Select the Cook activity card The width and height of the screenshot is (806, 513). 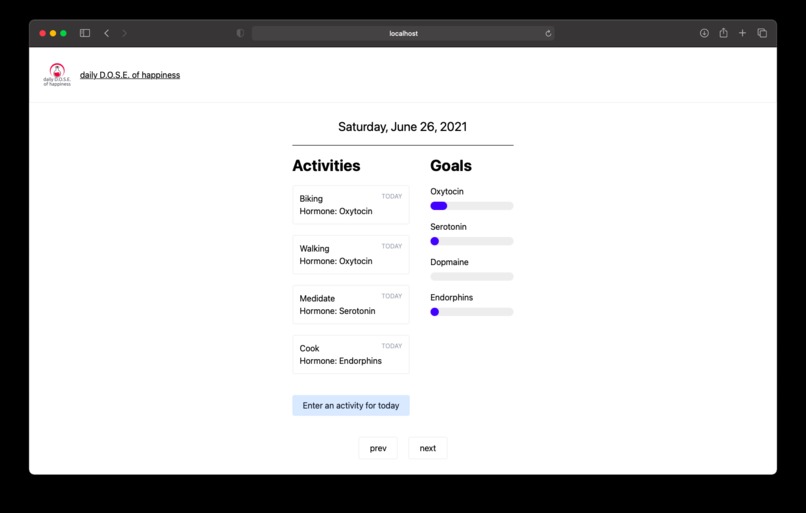pyautogui.click(x=351, y=354)
